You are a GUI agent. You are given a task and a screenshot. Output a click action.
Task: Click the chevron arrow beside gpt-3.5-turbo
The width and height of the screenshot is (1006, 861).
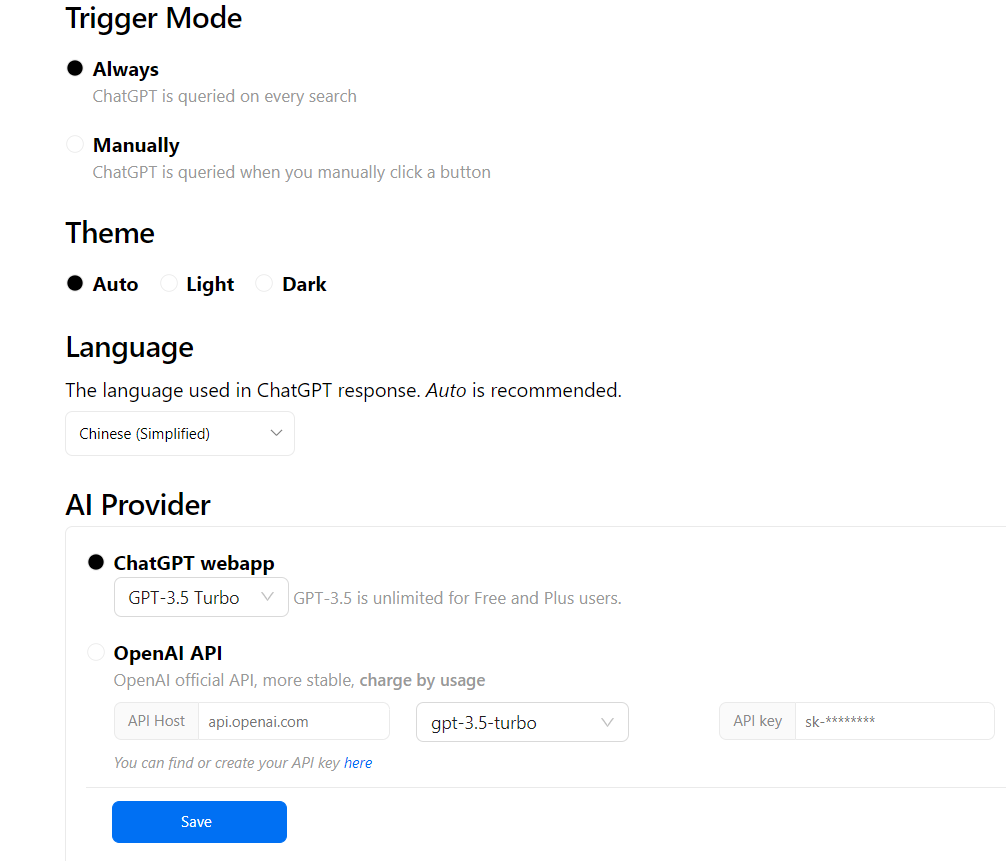pyautogui.click(x=607, y=722)
